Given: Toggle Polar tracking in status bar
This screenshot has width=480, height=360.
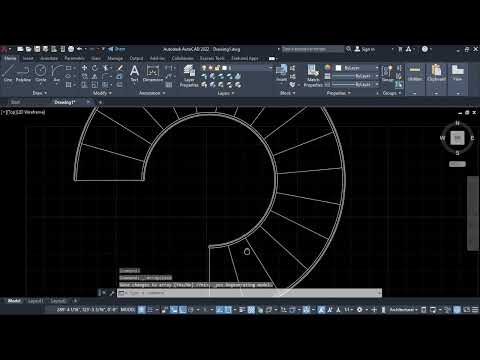Looking at the screenshot, I should click(191, 310).
